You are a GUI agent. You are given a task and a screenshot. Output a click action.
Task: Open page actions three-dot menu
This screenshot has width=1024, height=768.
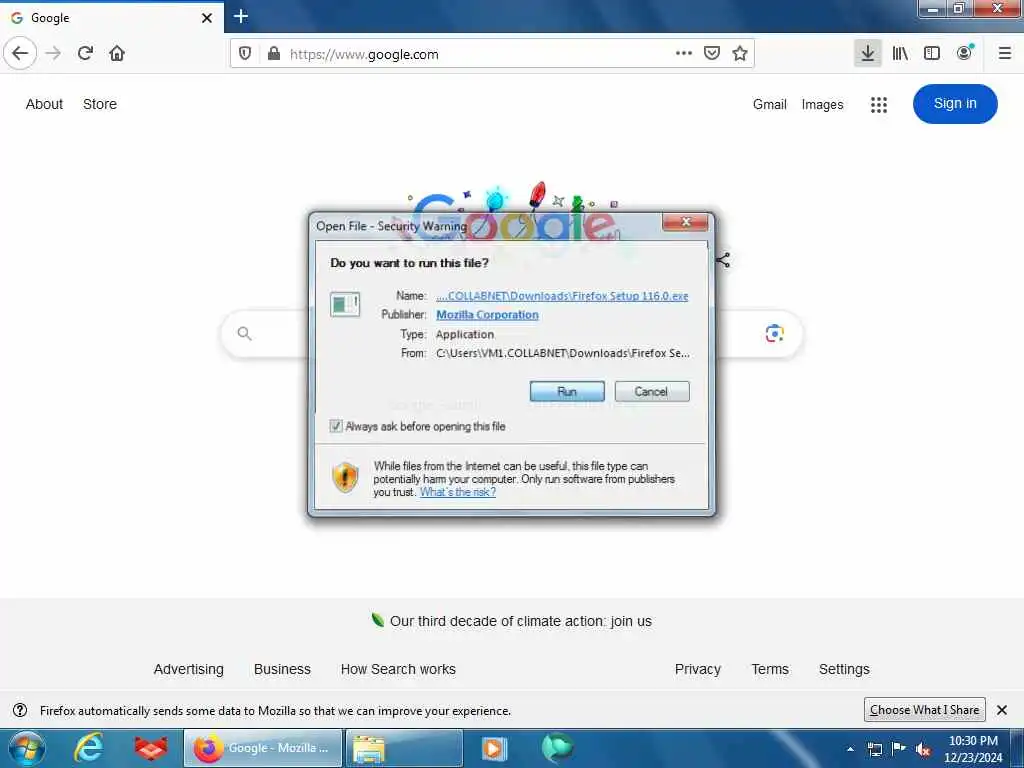684,54
